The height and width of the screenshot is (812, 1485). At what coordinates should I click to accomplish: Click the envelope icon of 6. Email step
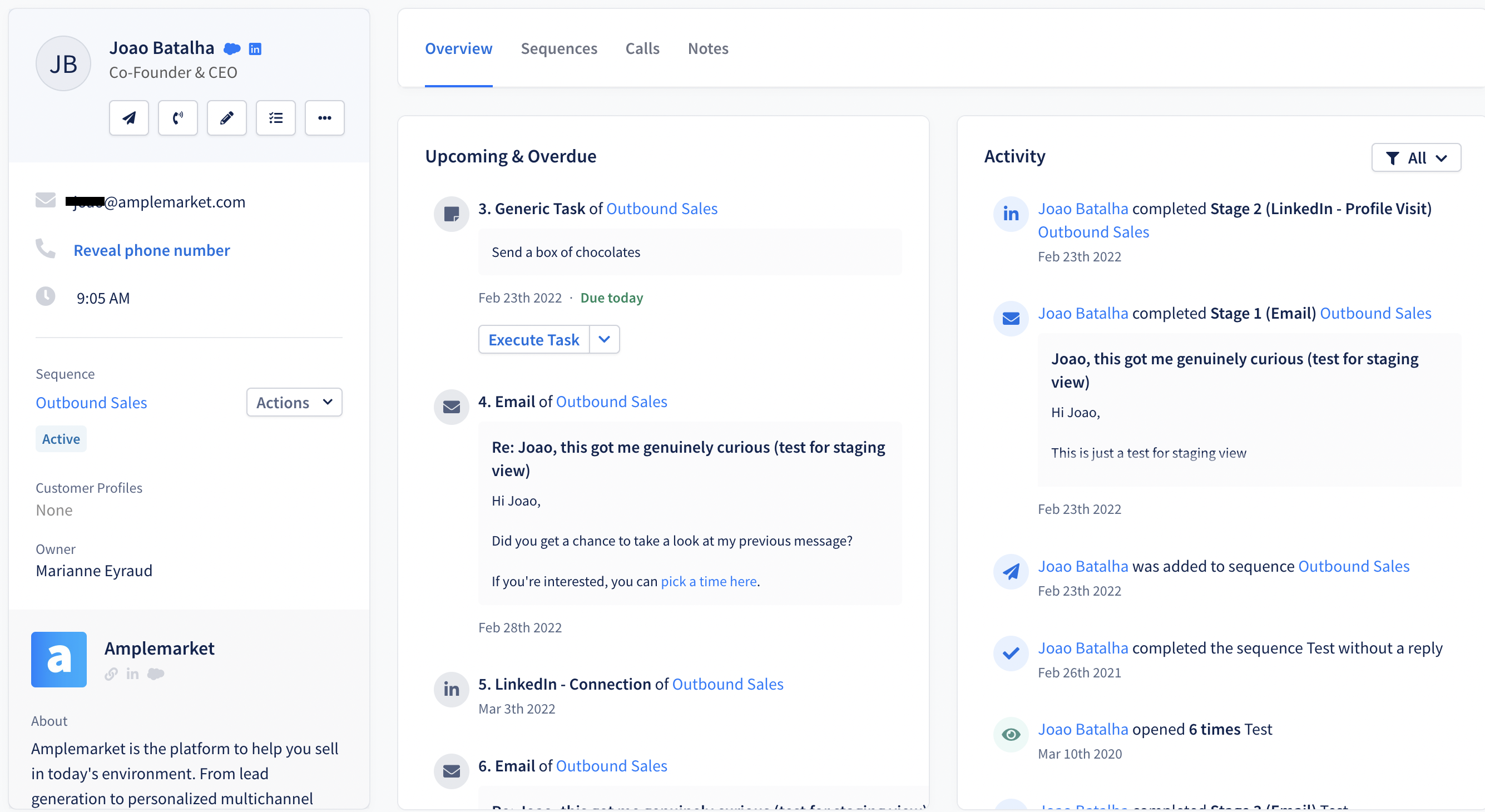(x=452, y=771)
